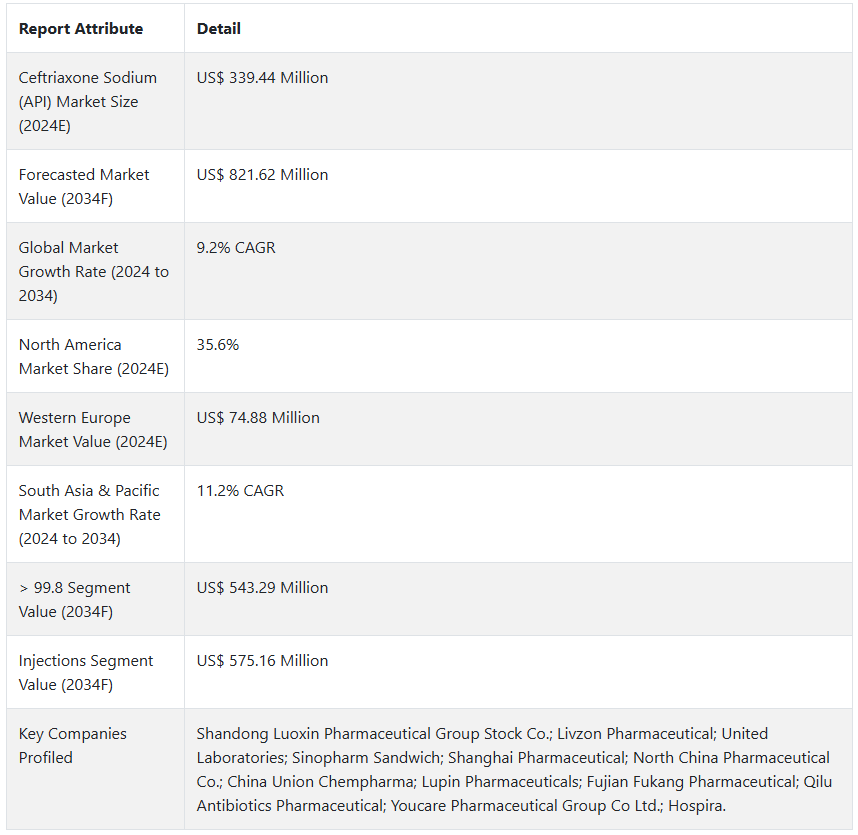The height and width of the screenshot is (835, 858).
Task: Click the US$ 821.62 Million value
Action: click(262, 175)
